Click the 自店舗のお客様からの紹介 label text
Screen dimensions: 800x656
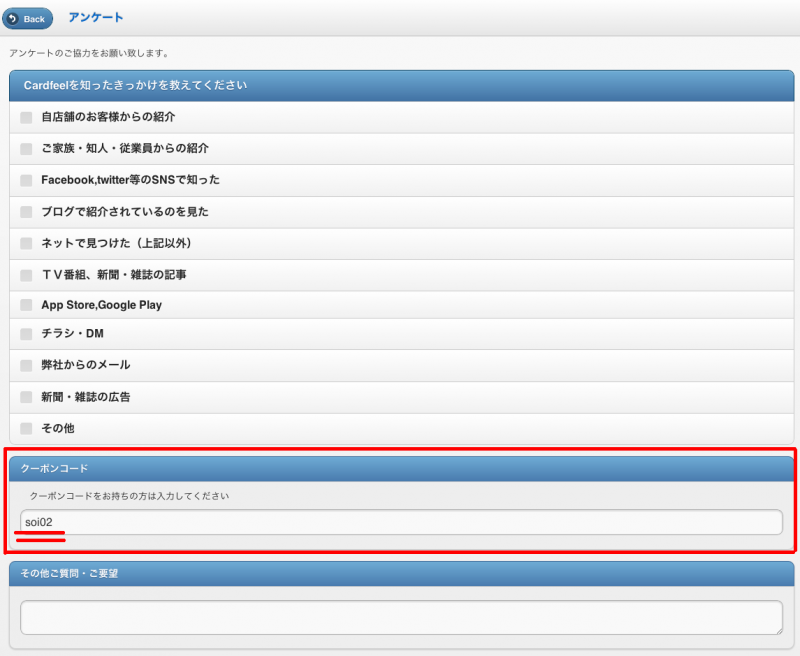click(108, 117)
